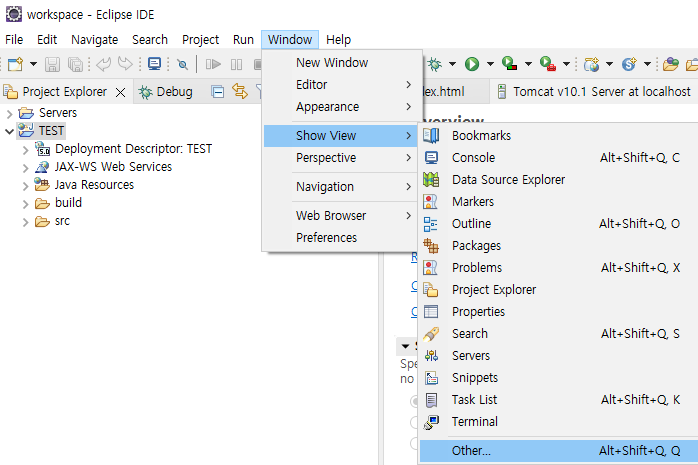The width and height of the screenshot is (698, 465).
Task: Click the Skip All Breakpoints icon
Action: (x=182, y=65)
